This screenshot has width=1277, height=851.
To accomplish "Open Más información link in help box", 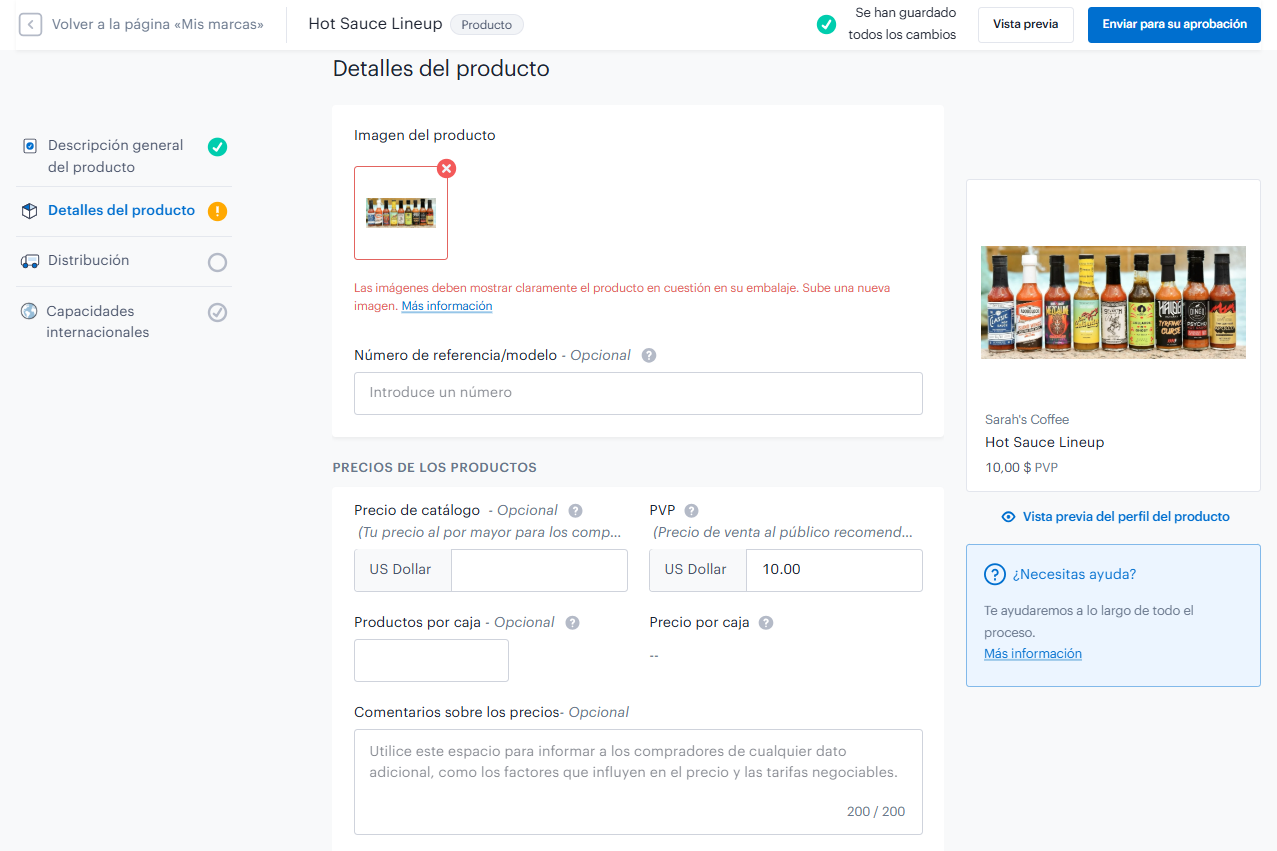I will click(x=1033, y=654).
